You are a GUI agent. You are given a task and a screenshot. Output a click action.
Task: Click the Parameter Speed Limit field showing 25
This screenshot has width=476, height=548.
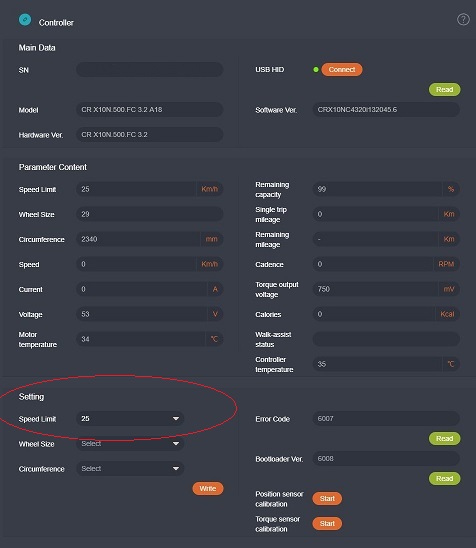[x=150, y=189]
